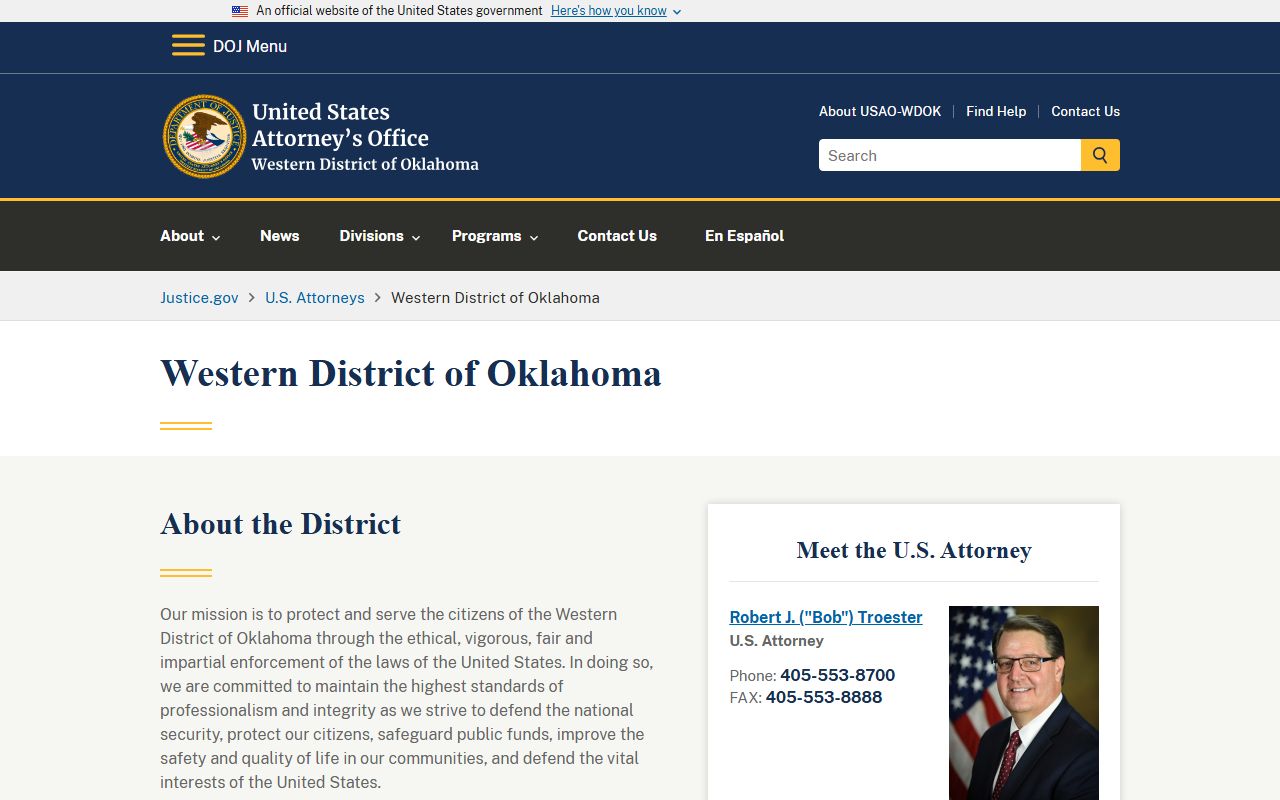Click inside the Search input field
The width and height of the screenshot is (1280, 800).
950,155
